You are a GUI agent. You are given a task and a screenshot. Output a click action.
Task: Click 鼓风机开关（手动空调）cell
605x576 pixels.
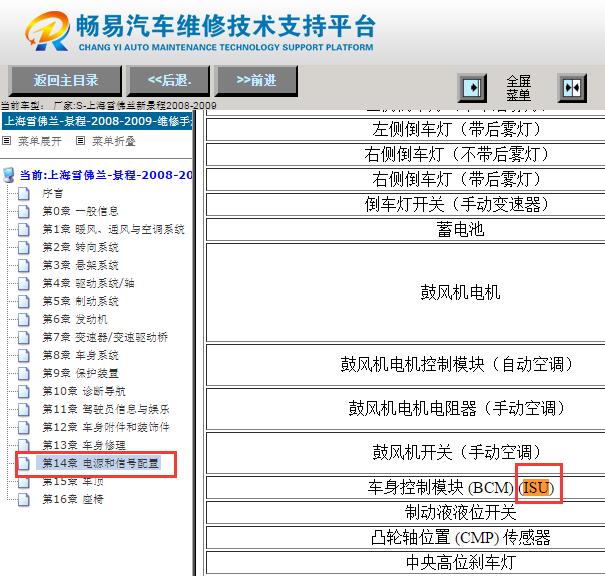(406, 453)
